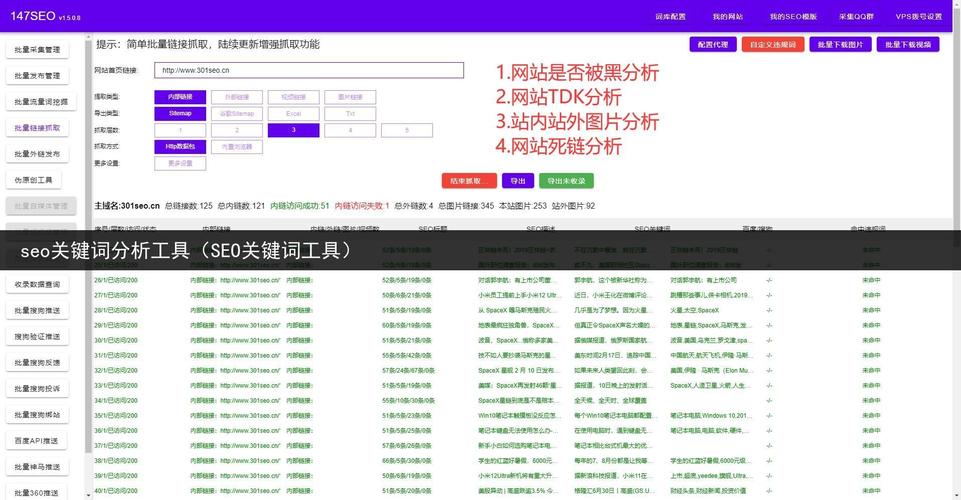Select the 内部链接 crawl type option

click(180, 97)
